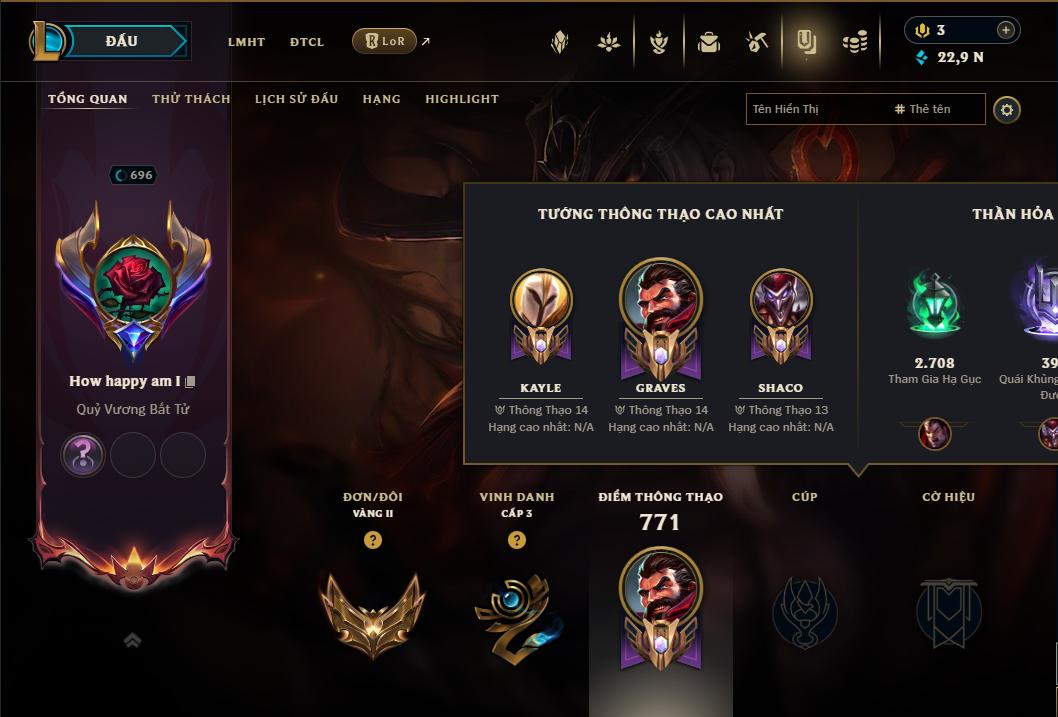Expand the banner upward chevron arrows
1058x717 pixels.
[x=132, y=640]
